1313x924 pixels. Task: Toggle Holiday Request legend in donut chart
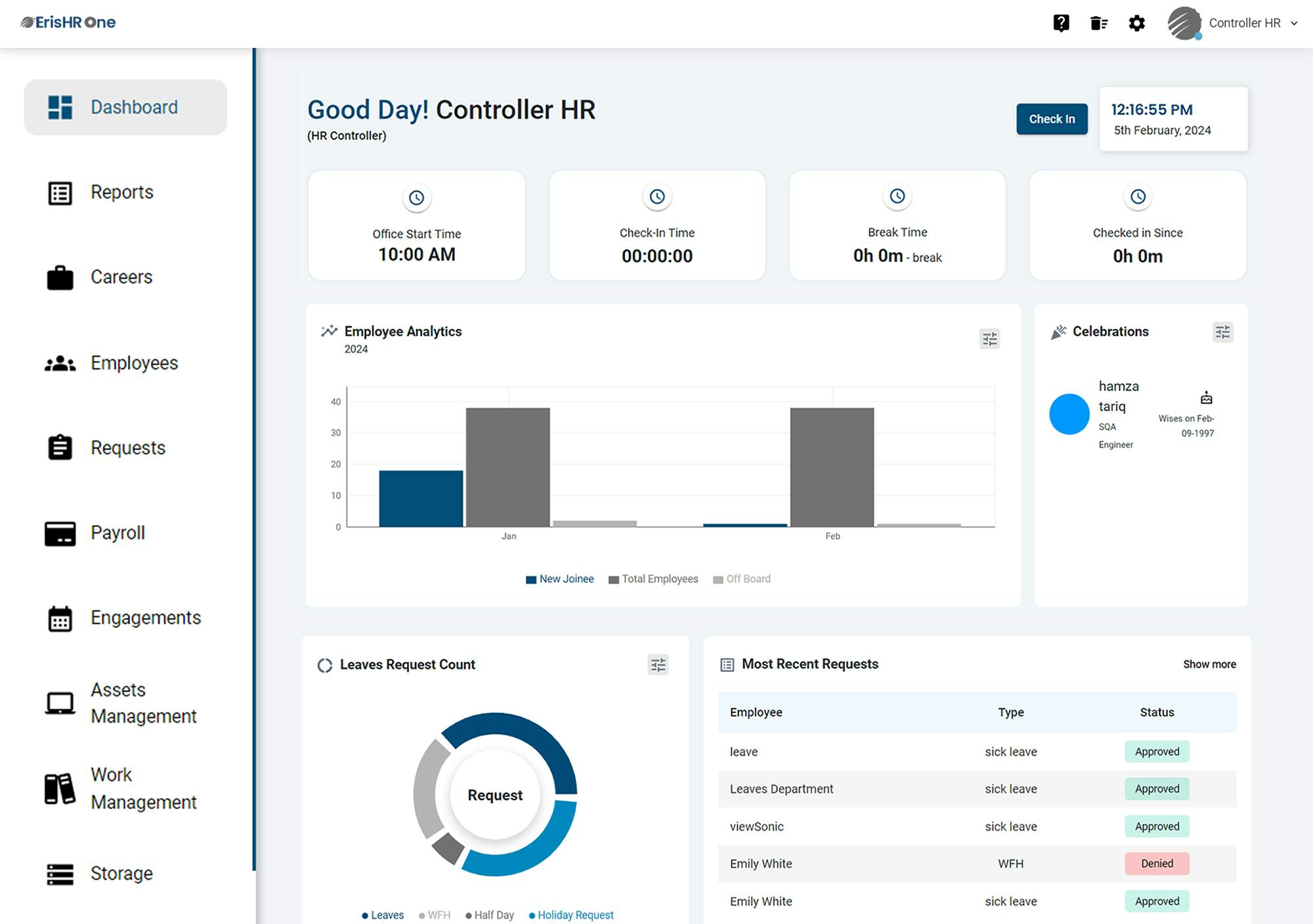click(571, 915)
